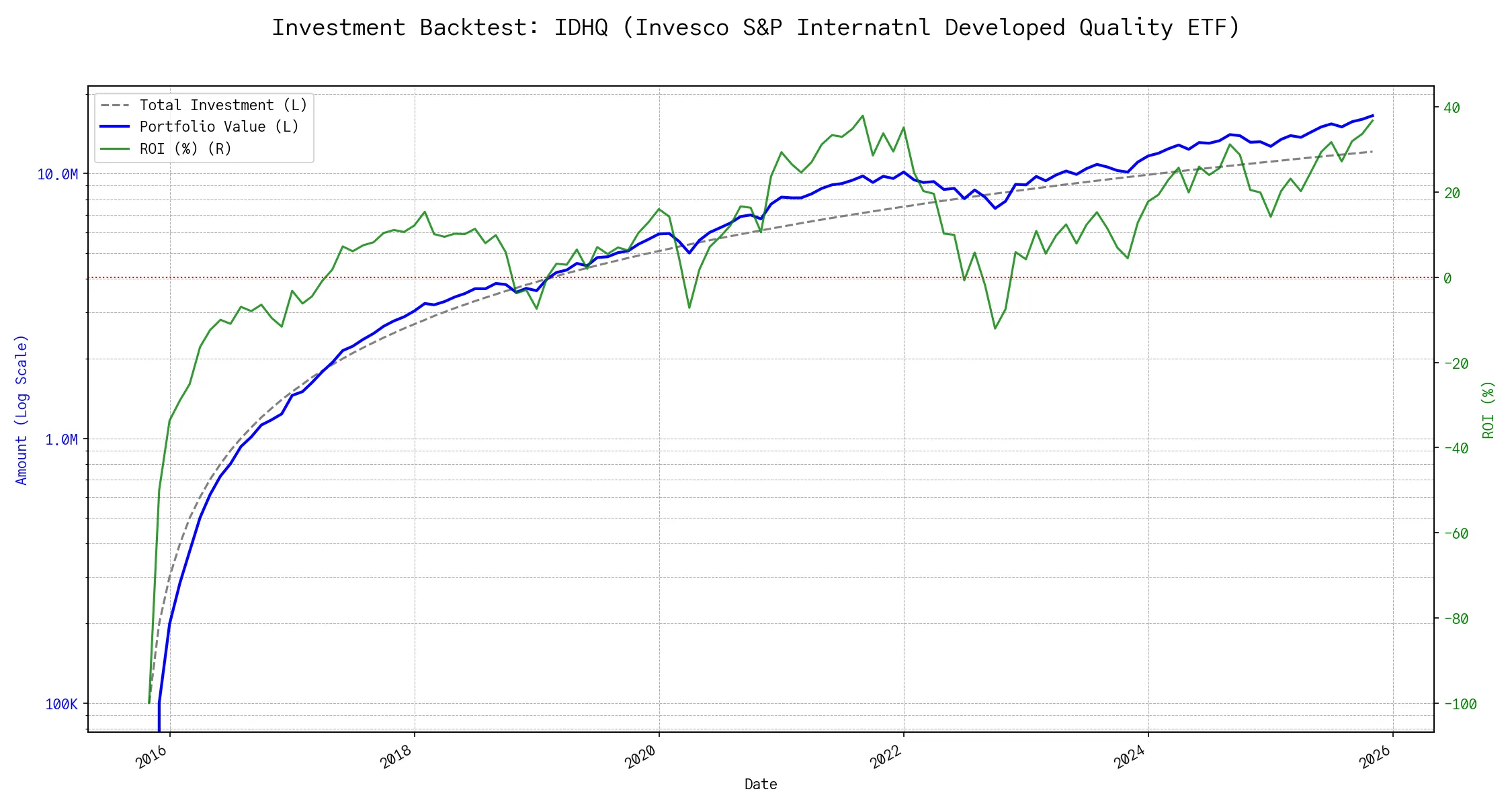Click the Portfolio Value legend entry

[219, 127]
